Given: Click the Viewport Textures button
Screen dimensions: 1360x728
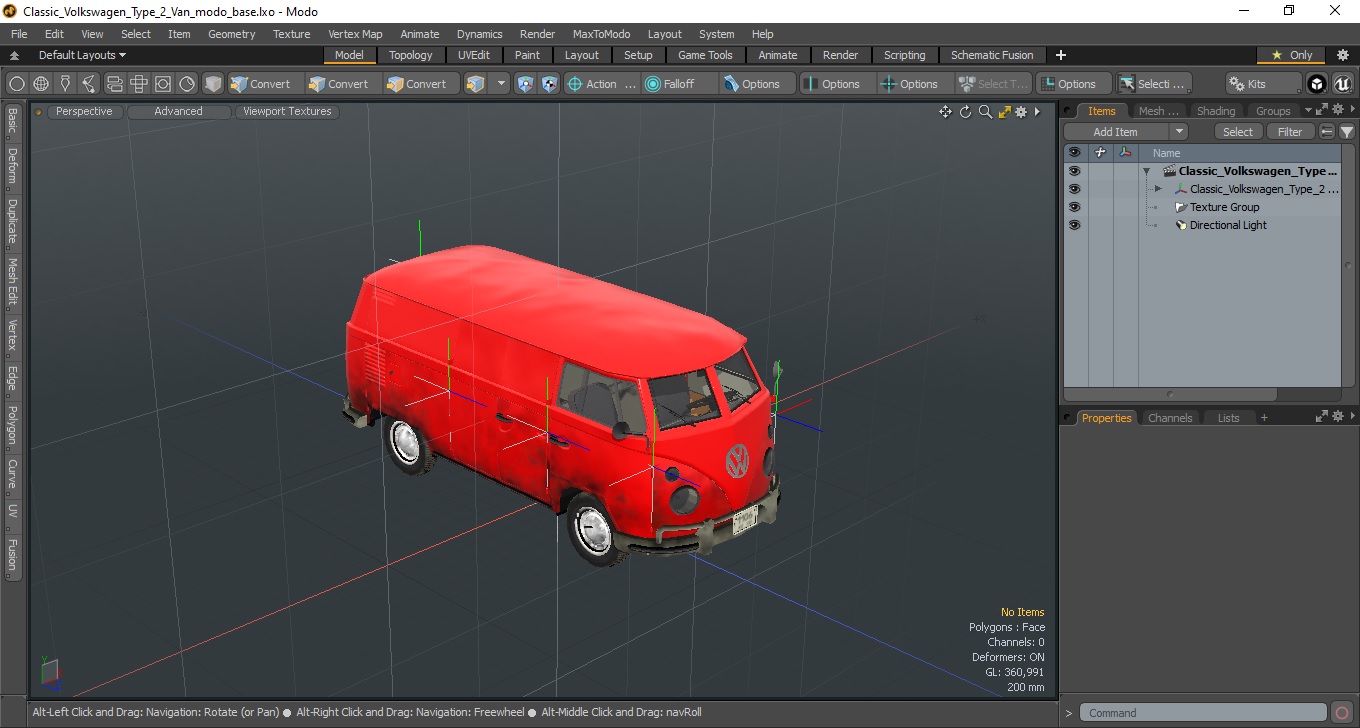Looking at the screenshot, I should click(x=287, y=112).
